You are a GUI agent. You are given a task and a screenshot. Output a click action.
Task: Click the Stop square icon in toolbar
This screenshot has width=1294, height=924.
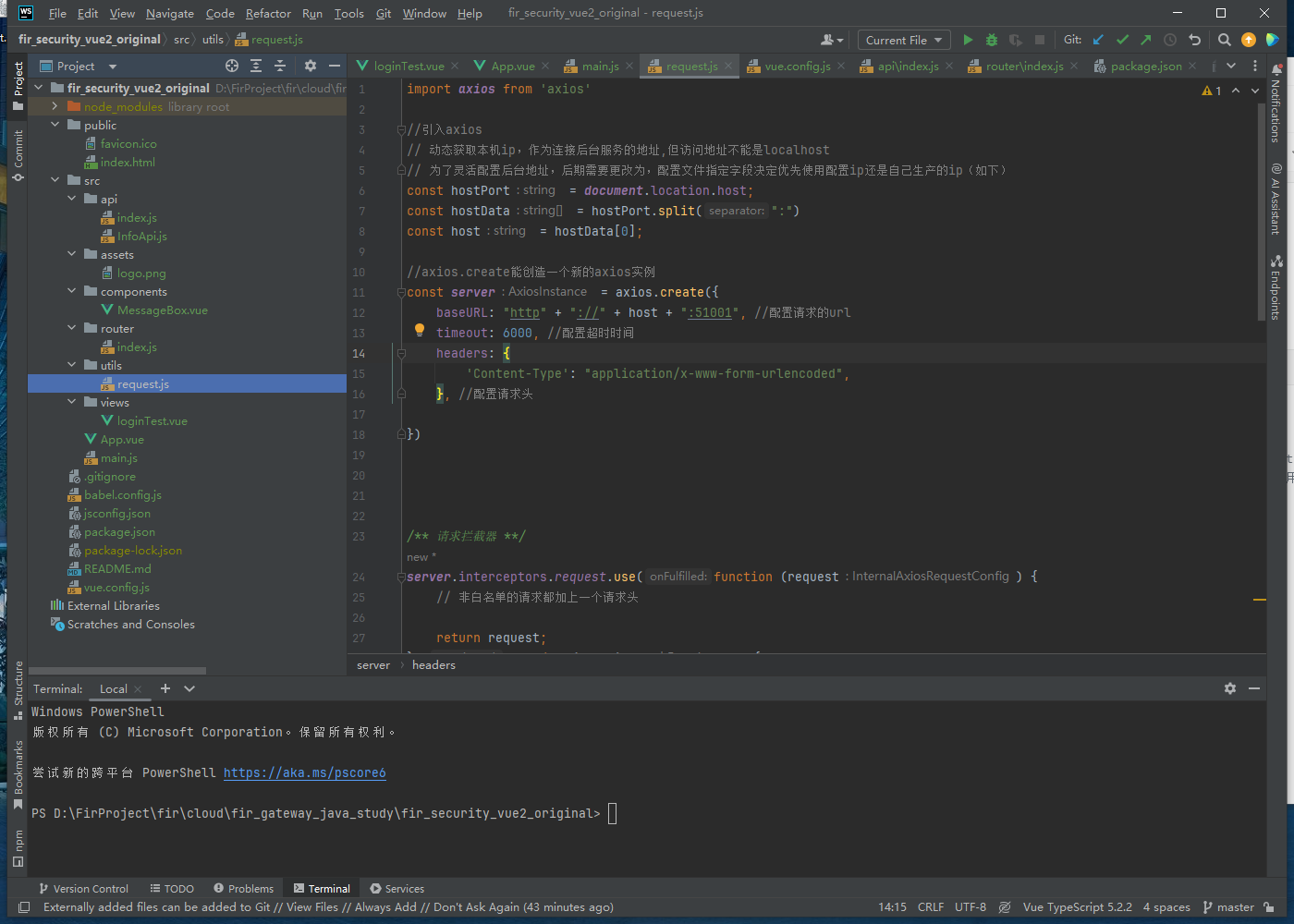tap(1040, 40)
